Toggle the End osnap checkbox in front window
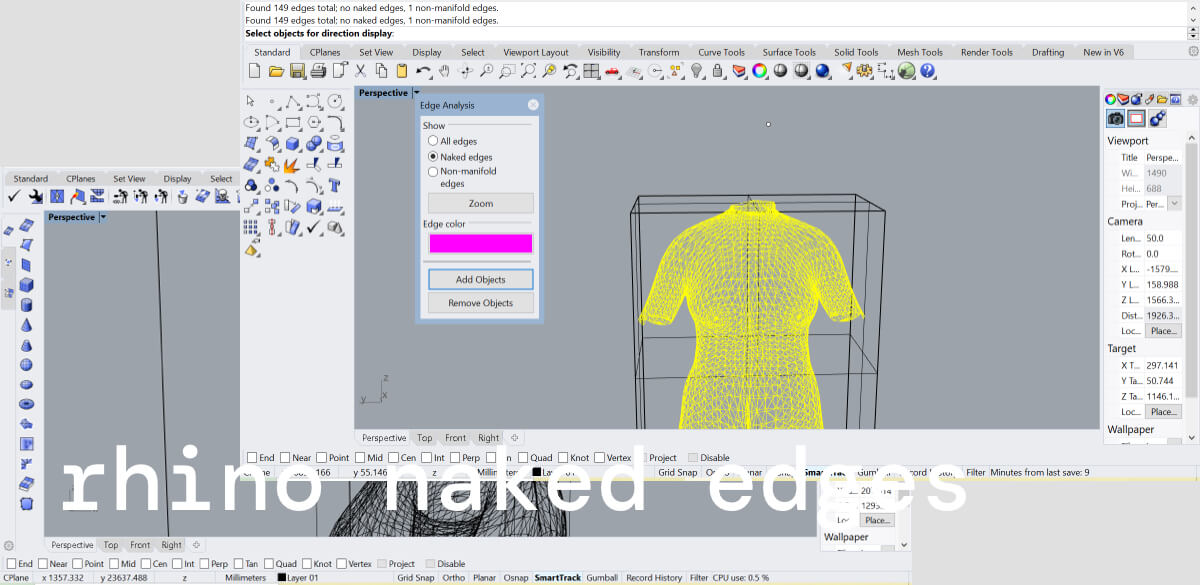Screen dimensions: 1200x585 tap(252, 458)
